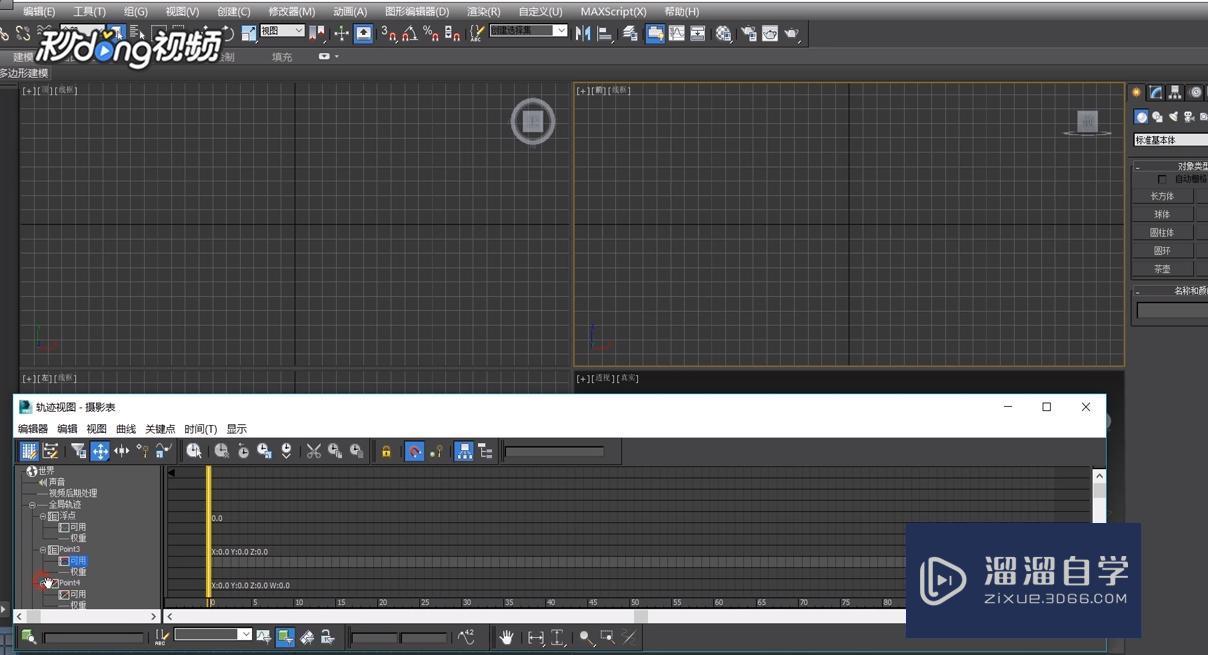
Task: Open the Modify command panel tab
Action: tap(1155, 92)
